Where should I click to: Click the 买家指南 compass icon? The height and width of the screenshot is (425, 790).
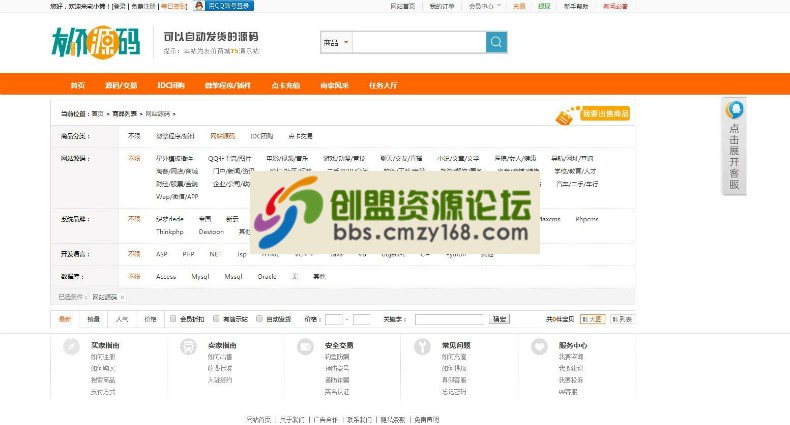(72, 347)
